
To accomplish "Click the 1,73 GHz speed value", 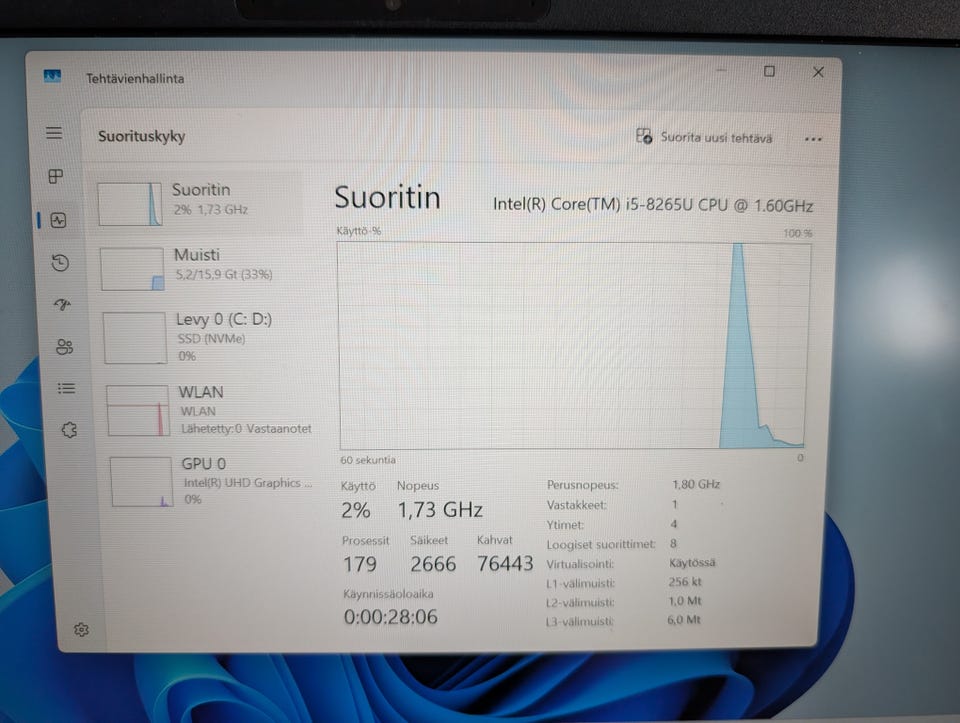I will [440, 510].
